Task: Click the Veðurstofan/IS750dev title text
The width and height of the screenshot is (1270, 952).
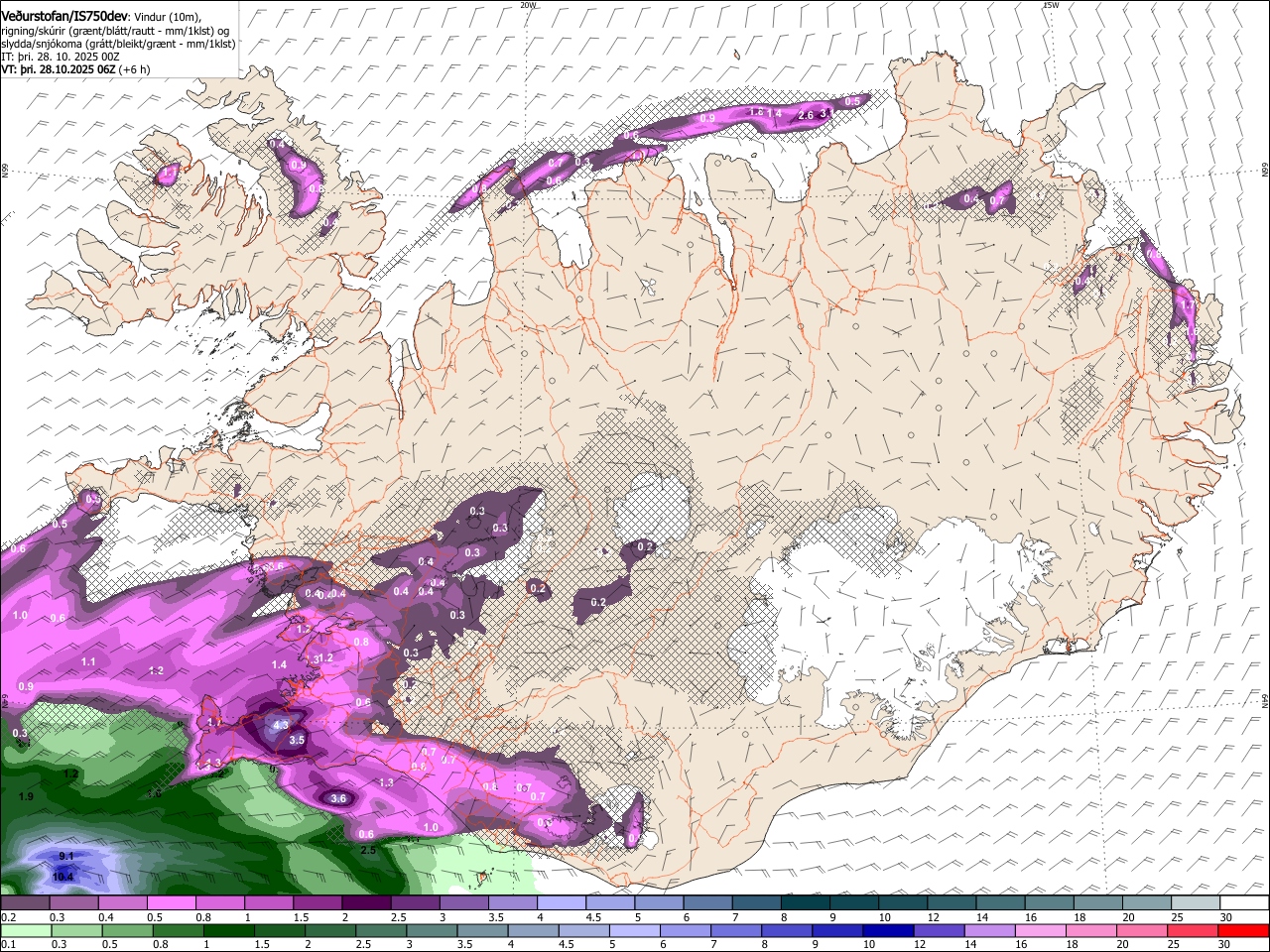Action: pyautogui.click(x=64, y=17)
